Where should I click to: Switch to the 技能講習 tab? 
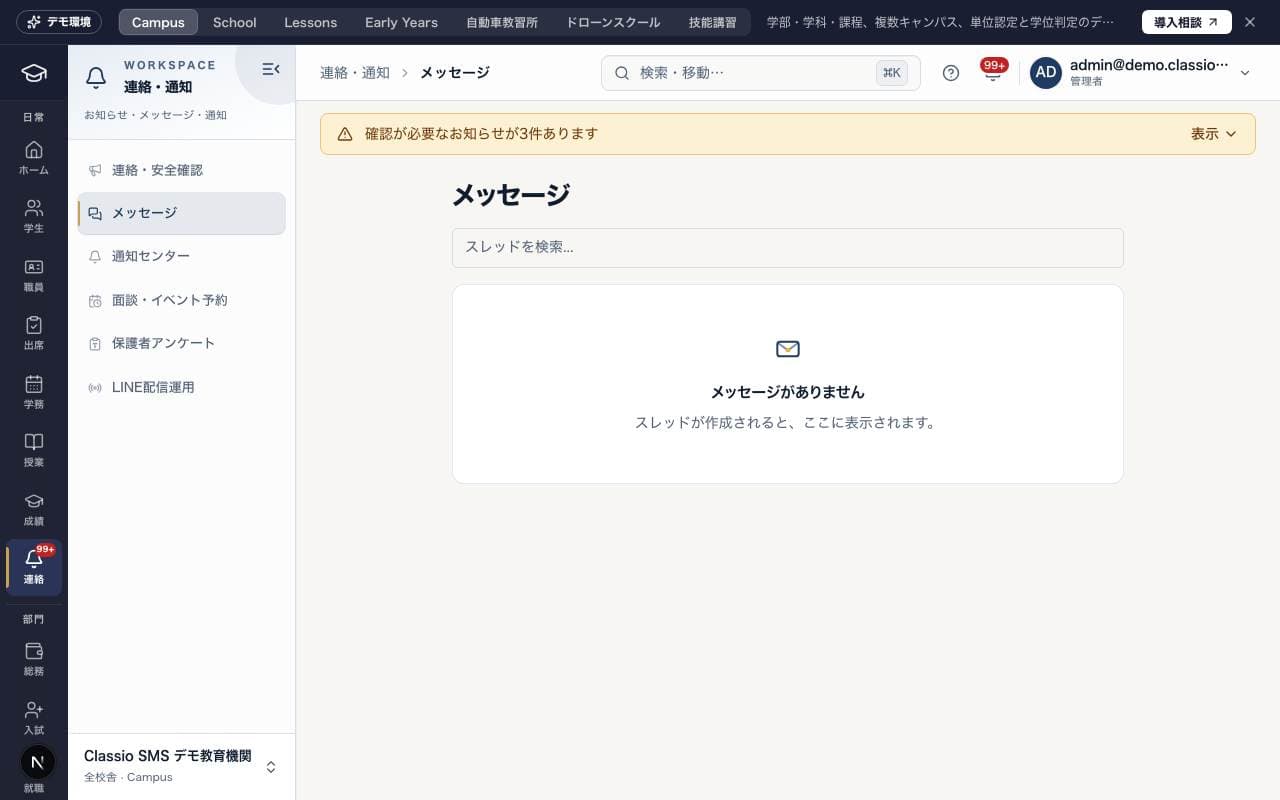[x=712, y=22]
